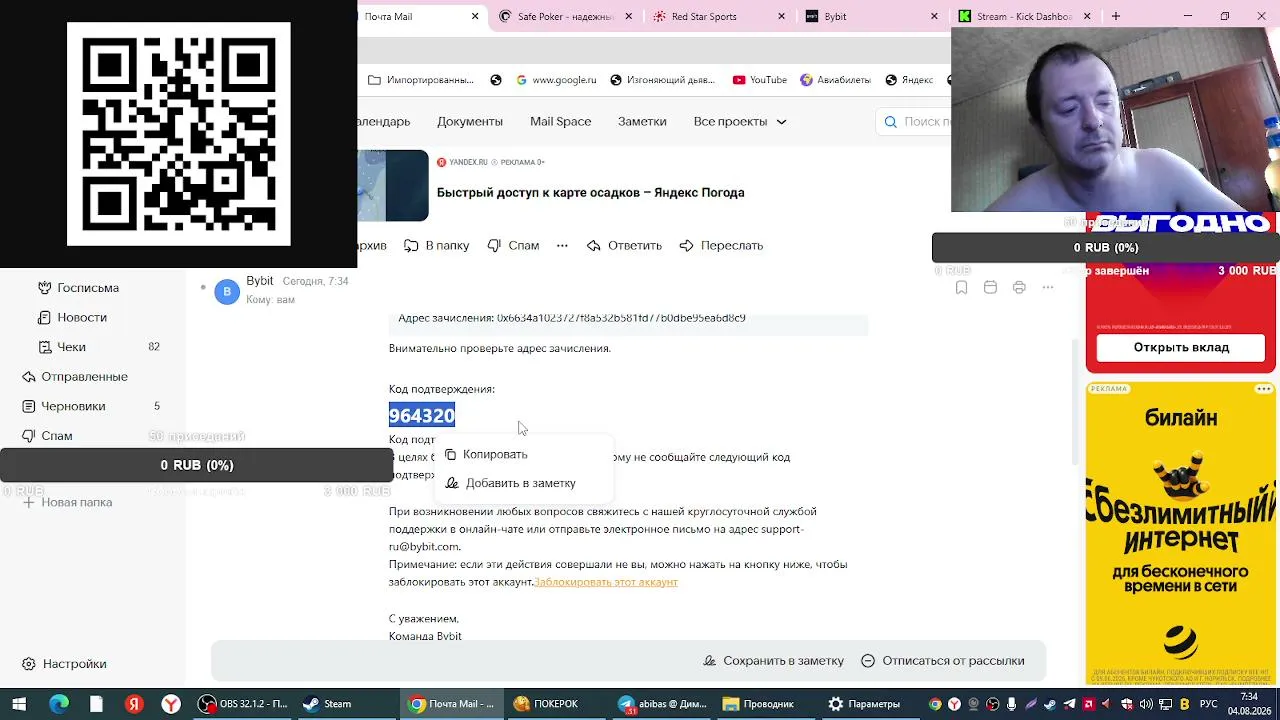This screenshot has height=720, width=1280.
Task: Open the Билайн ad three-dot options
Action: pos(1264,389)
